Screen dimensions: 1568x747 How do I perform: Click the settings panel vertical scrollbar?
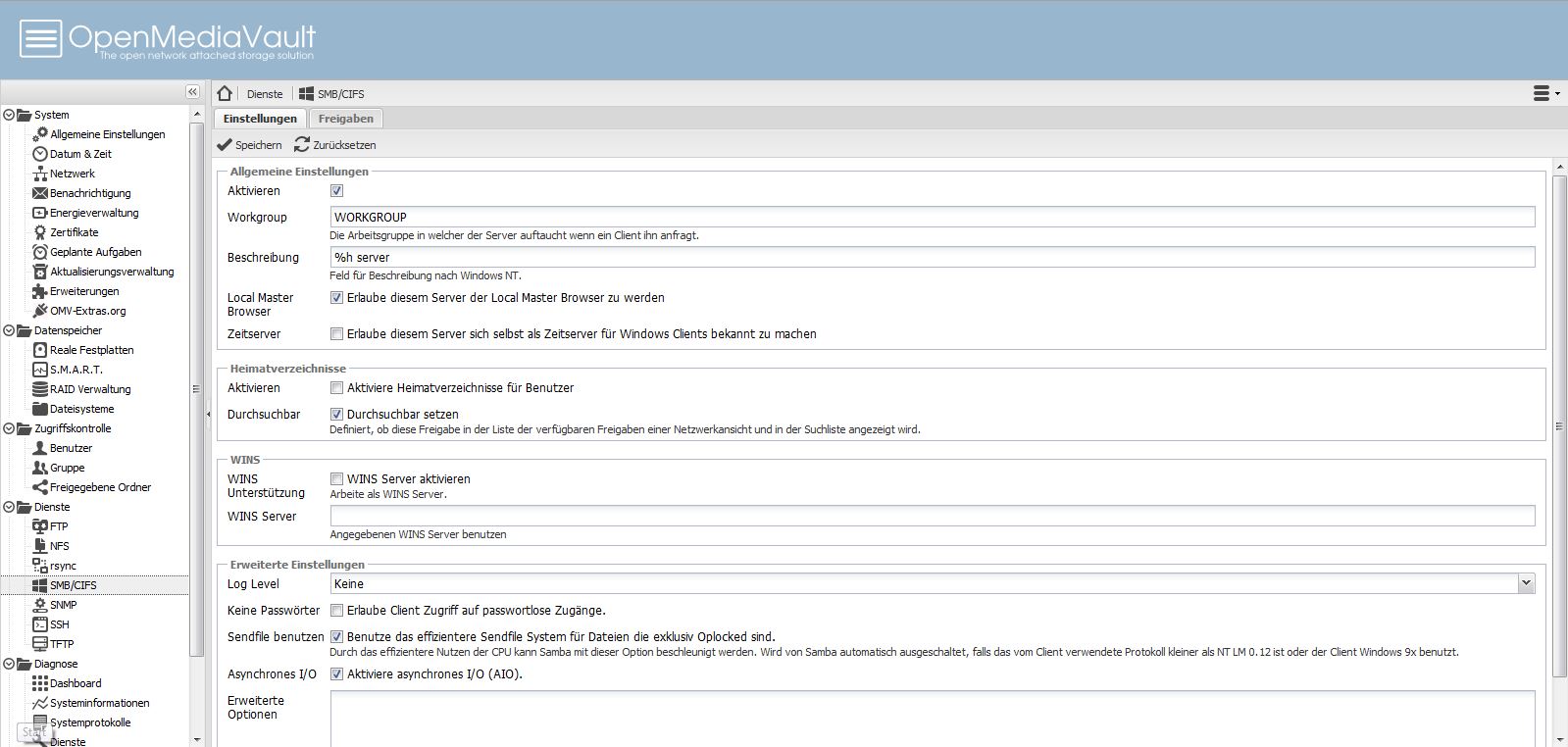pyautogui.click(x=1559, y=426)
